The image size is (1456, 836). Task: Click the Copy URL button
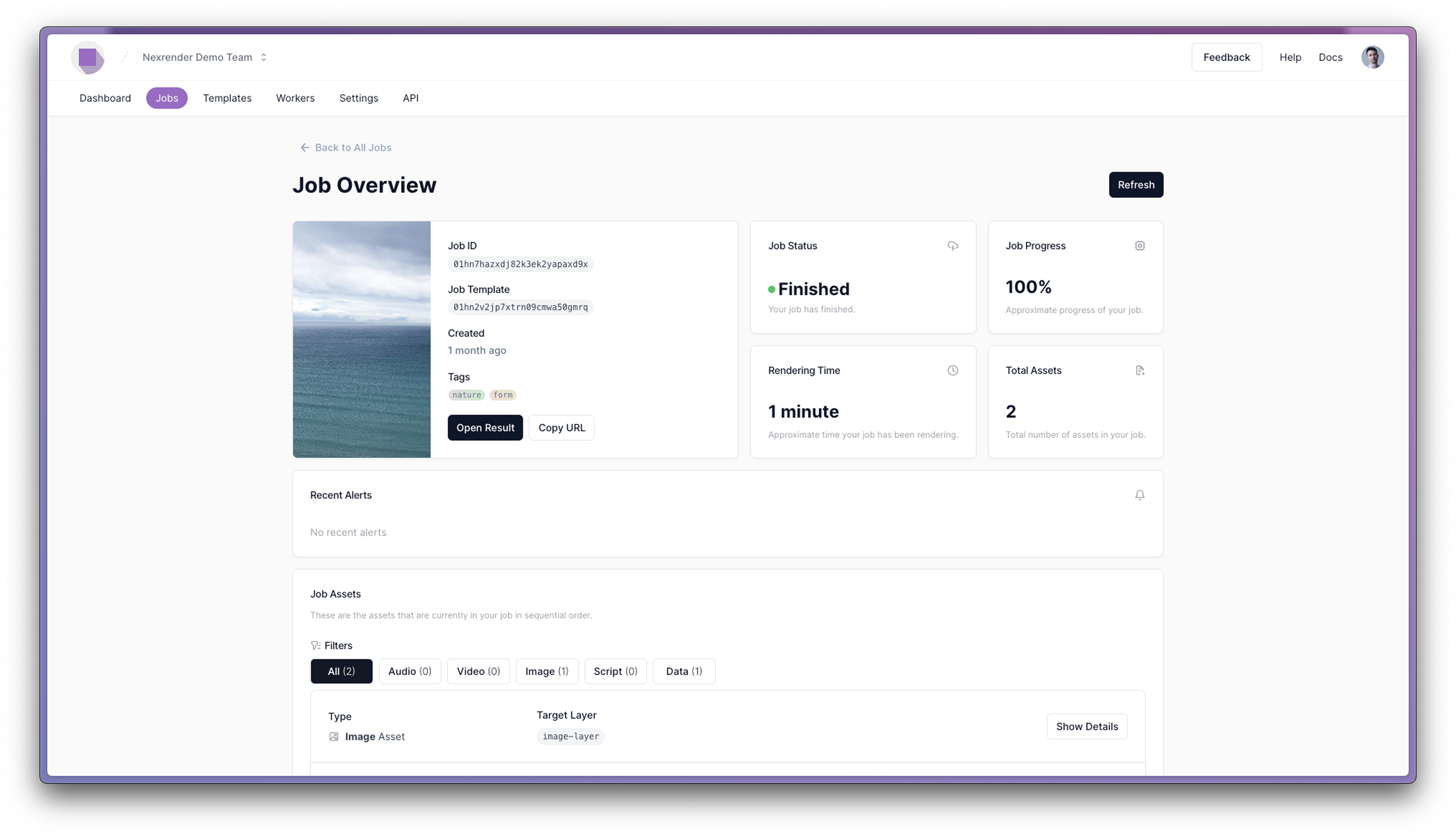pos(561,427)
